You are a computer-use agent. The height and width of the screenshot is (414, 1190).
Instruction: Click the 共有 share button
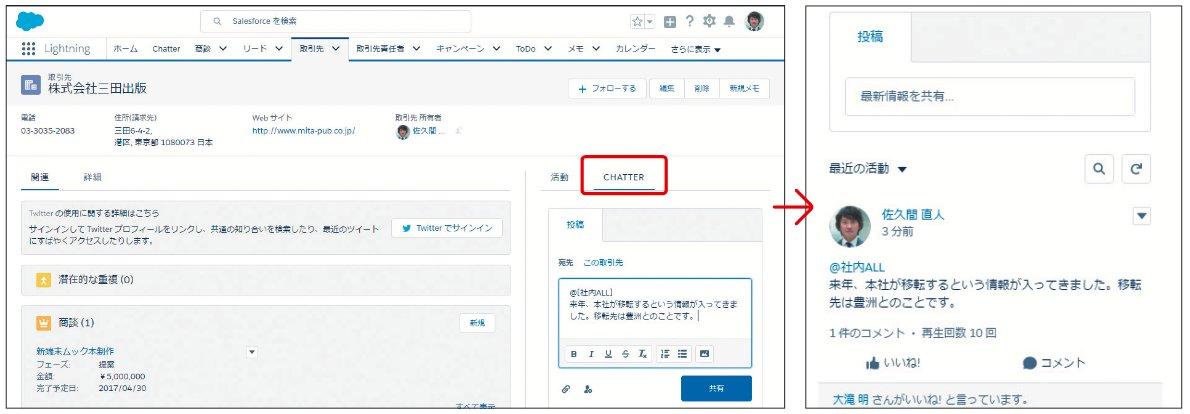tap(716, 388)
